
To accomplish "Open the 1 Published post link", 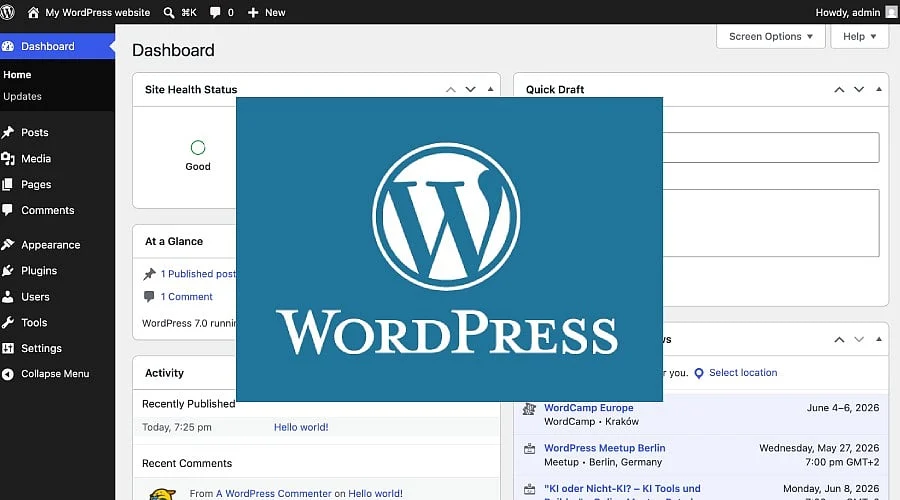I will click(x=198, y=274).
